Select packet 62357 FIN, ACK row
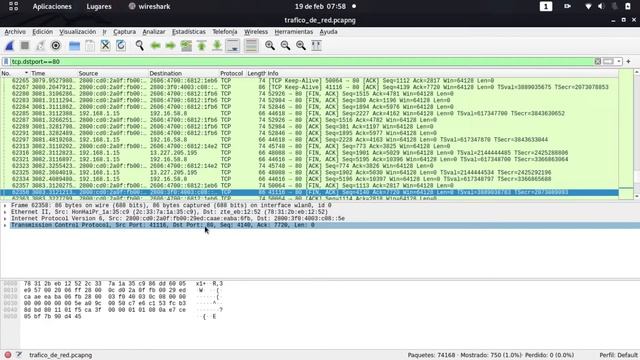The image size is (640, 360). pos(309,186)
